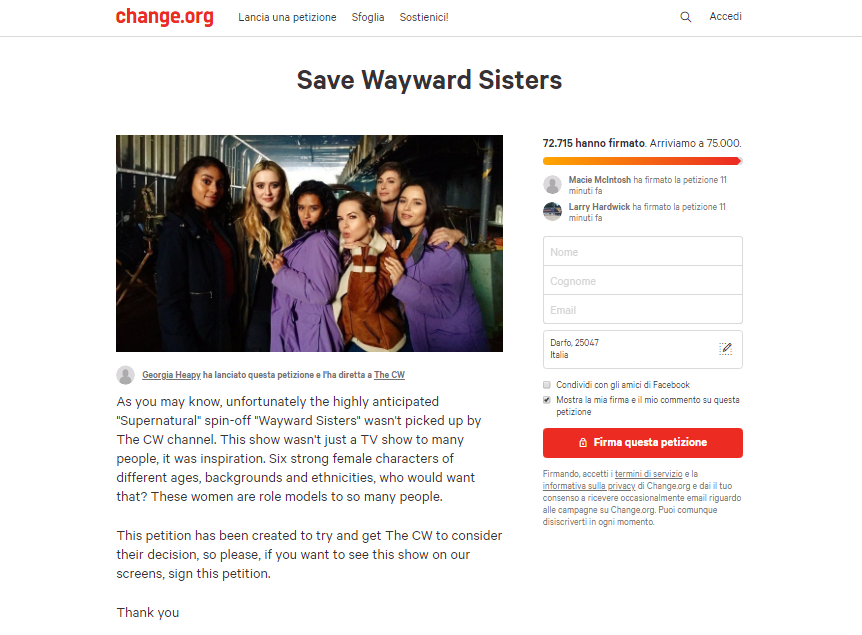
Task: Click the Accedi login link
Action: pos(725,16)
